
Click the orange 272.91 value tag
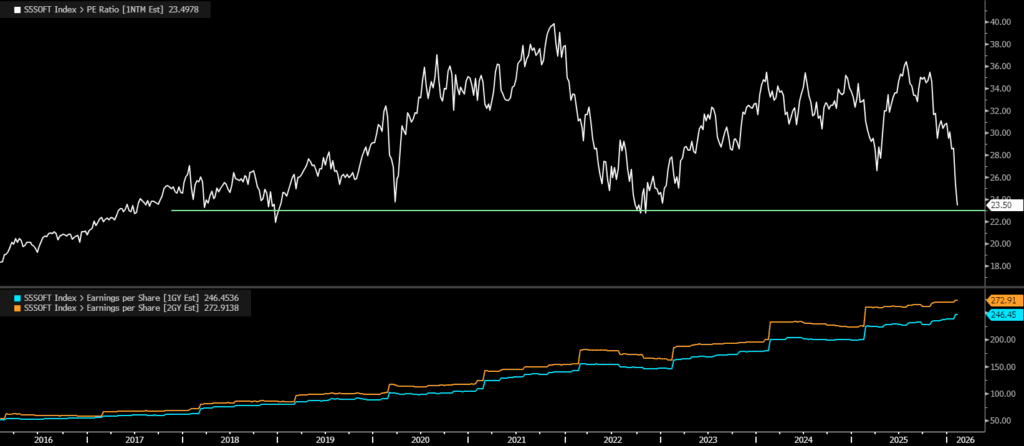[x=1003, y=300]
